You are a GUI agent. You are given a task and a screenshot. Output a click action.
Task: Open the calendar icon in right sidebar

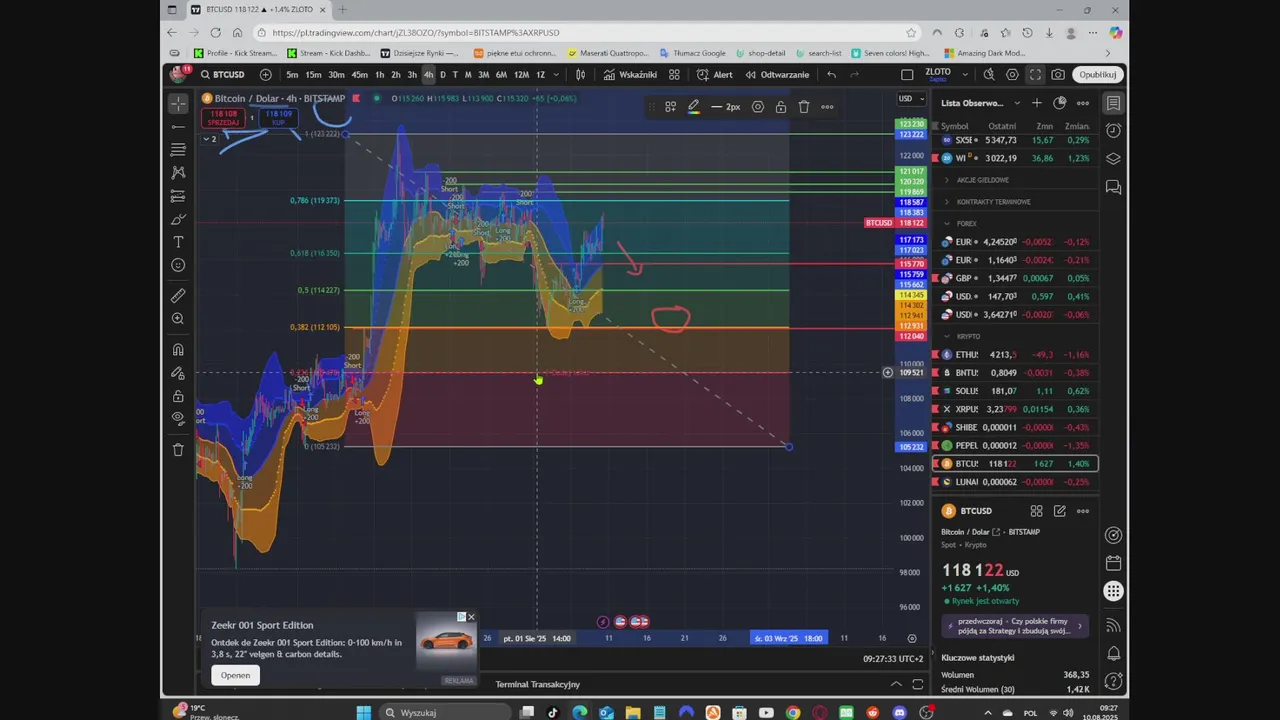click(x=1113, y=563)
